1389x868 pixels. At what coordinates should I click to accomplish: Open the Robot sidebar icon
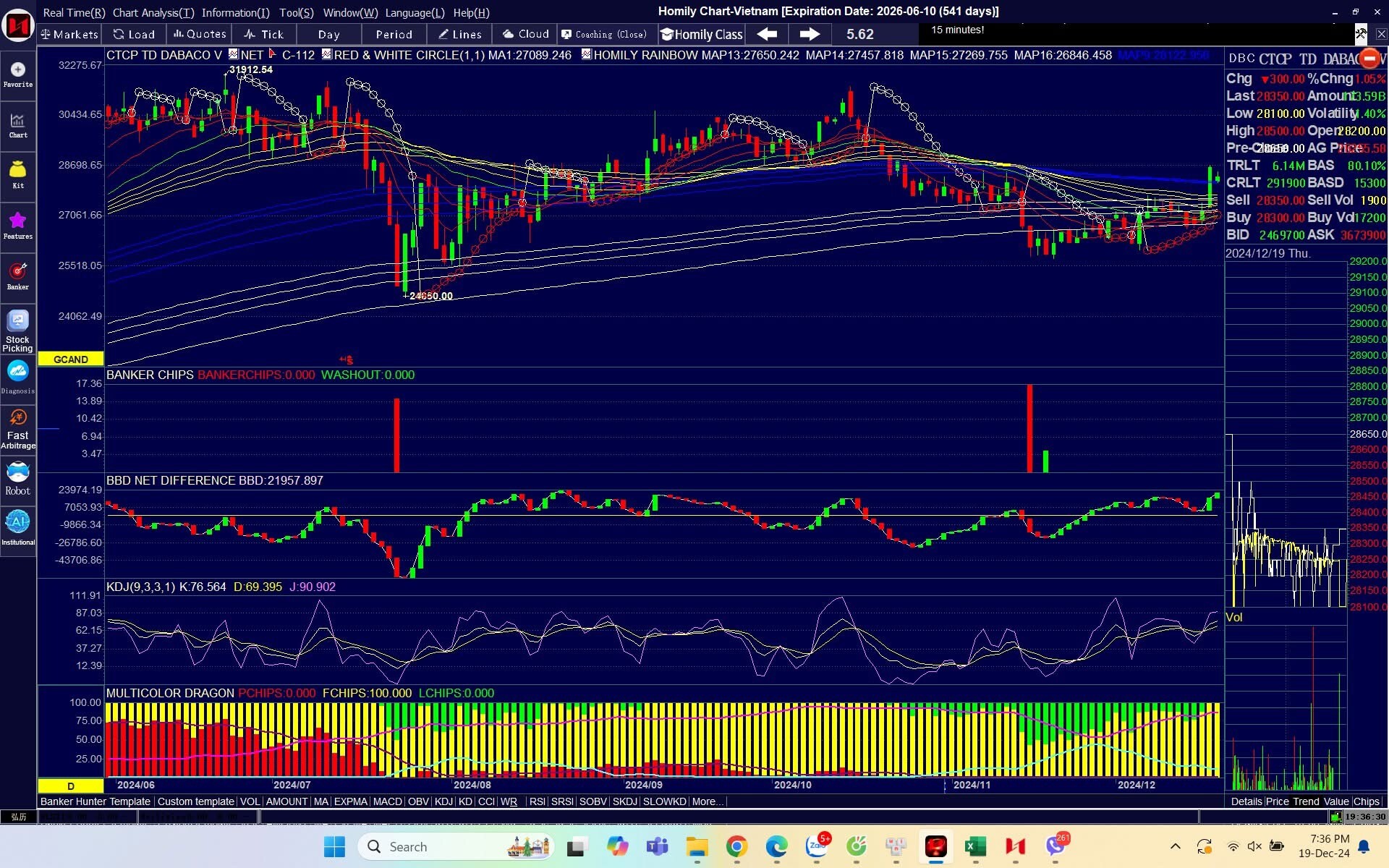coord(18,479)
